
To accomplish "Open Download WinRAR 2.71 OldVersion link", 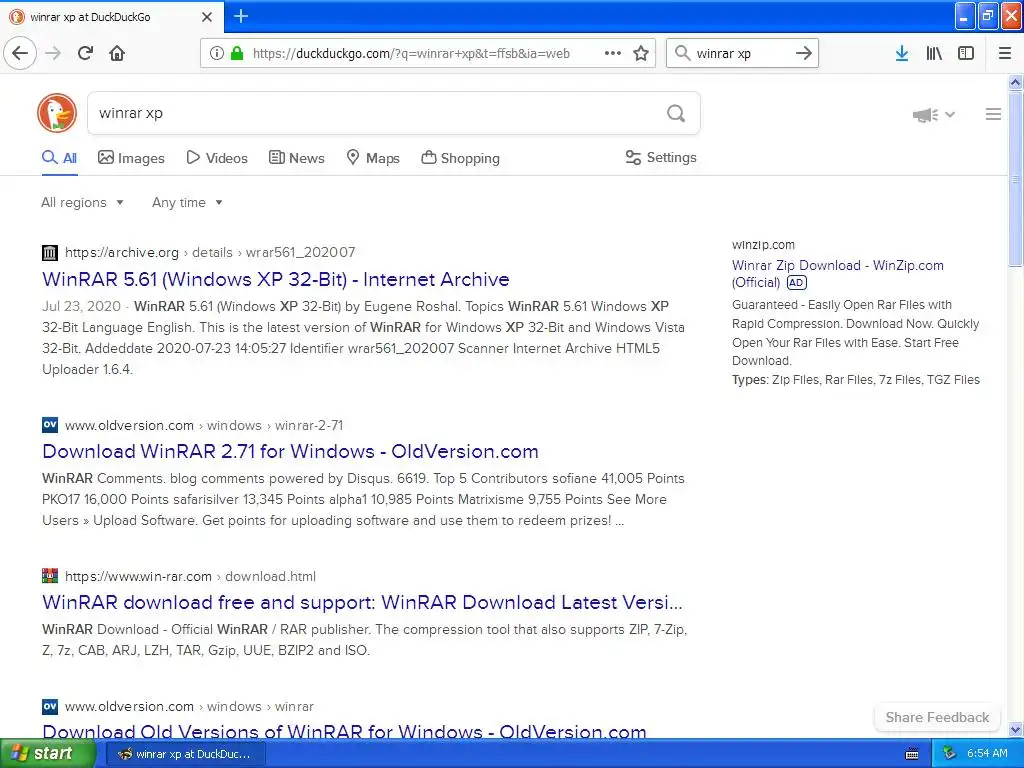I will 291,451.
